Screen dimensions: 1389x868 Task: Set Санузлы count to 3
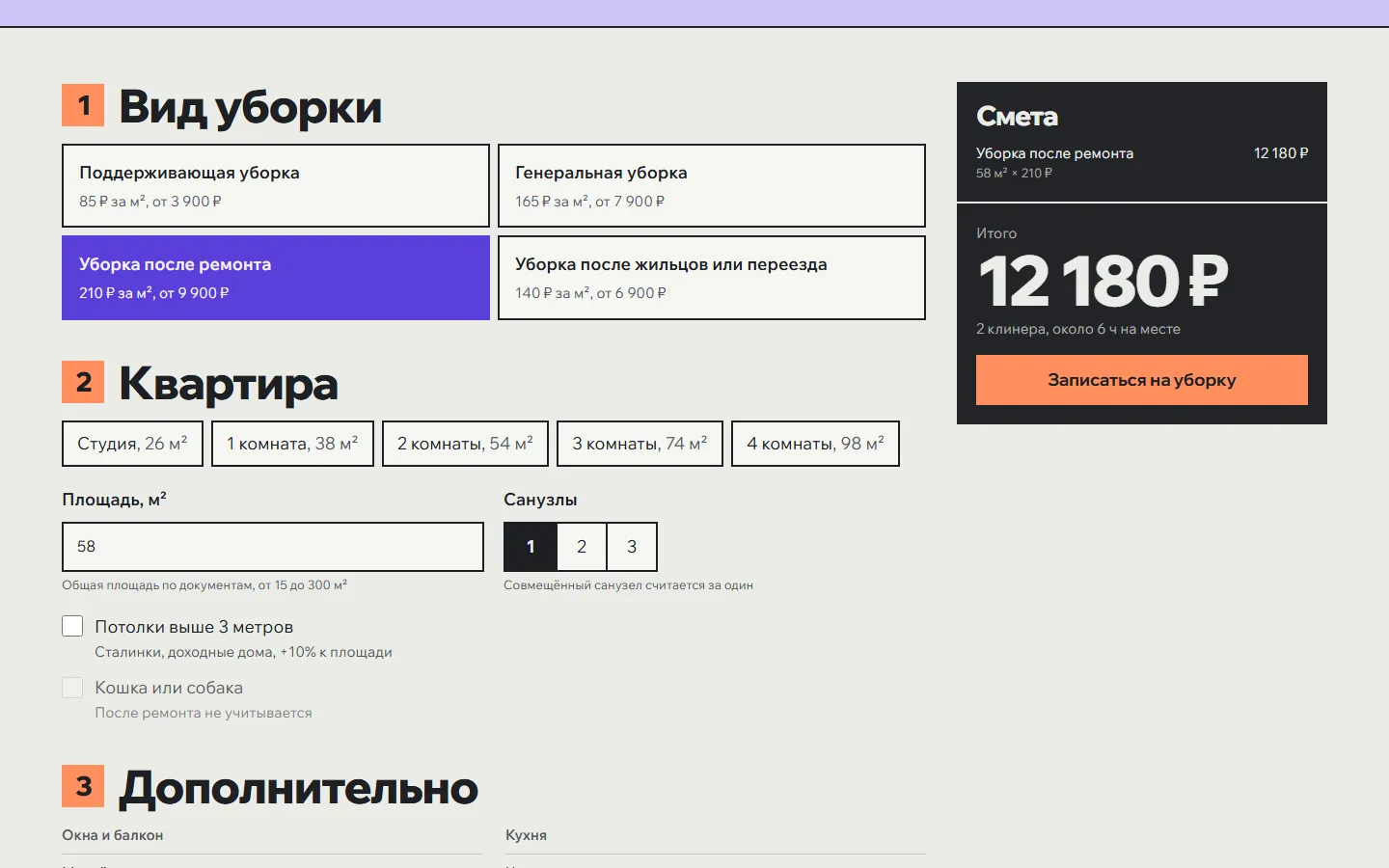[632, 547]
